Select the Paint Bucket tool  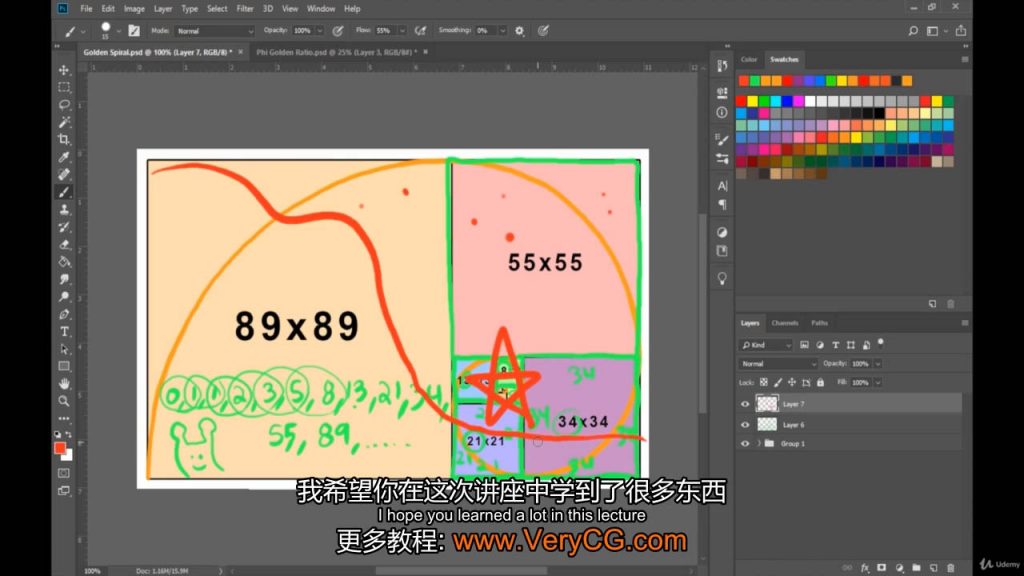(64, 262)
